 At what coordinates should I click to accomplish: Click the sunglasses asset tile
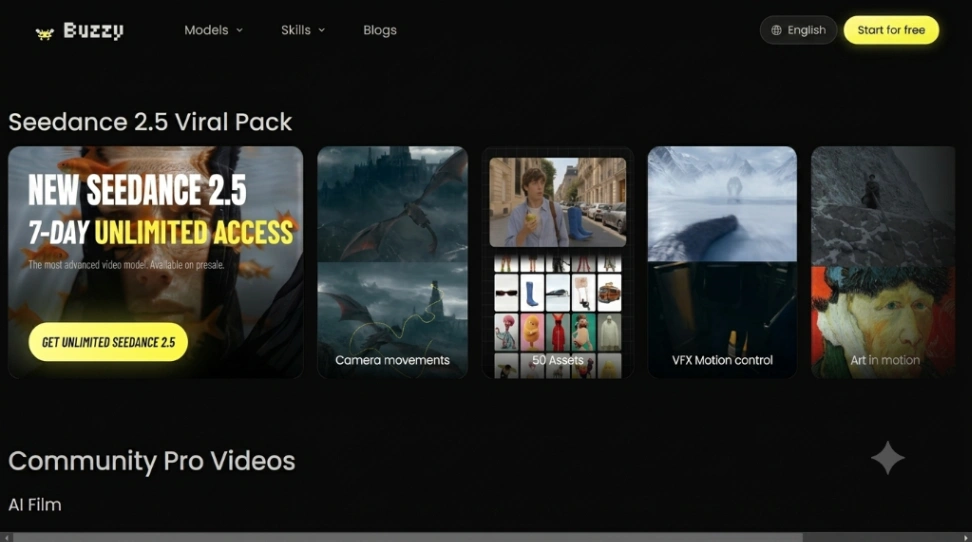506,292
